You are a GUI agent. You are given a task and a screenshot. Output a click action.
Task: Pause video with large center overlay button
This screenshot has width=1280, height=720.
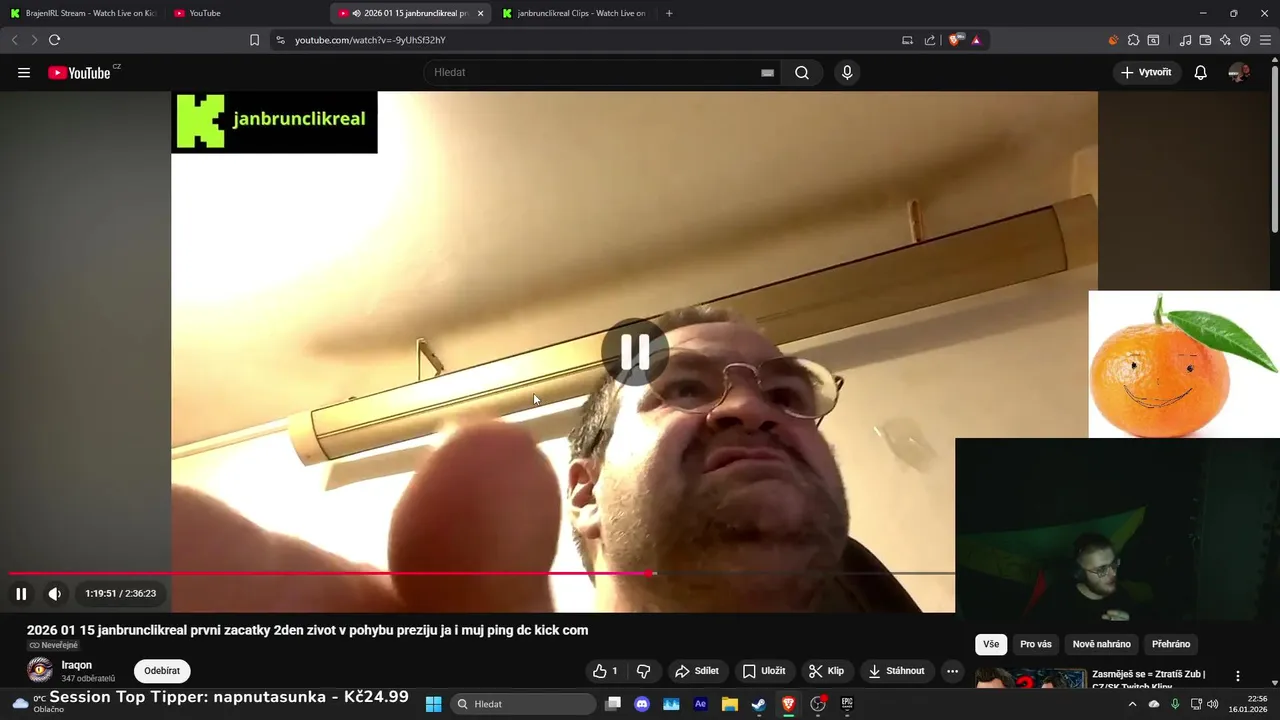635,352
